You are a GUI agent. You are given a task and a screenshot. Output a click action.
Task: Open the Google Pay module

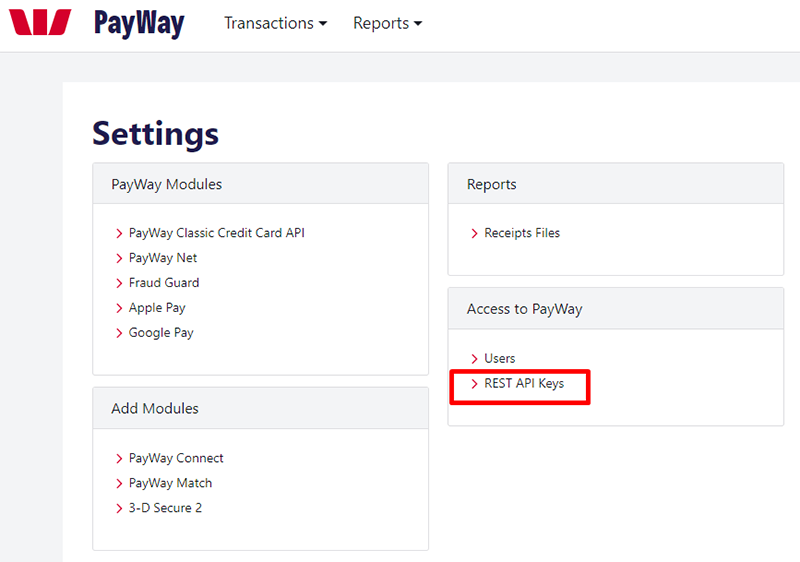tap(161, 333)
